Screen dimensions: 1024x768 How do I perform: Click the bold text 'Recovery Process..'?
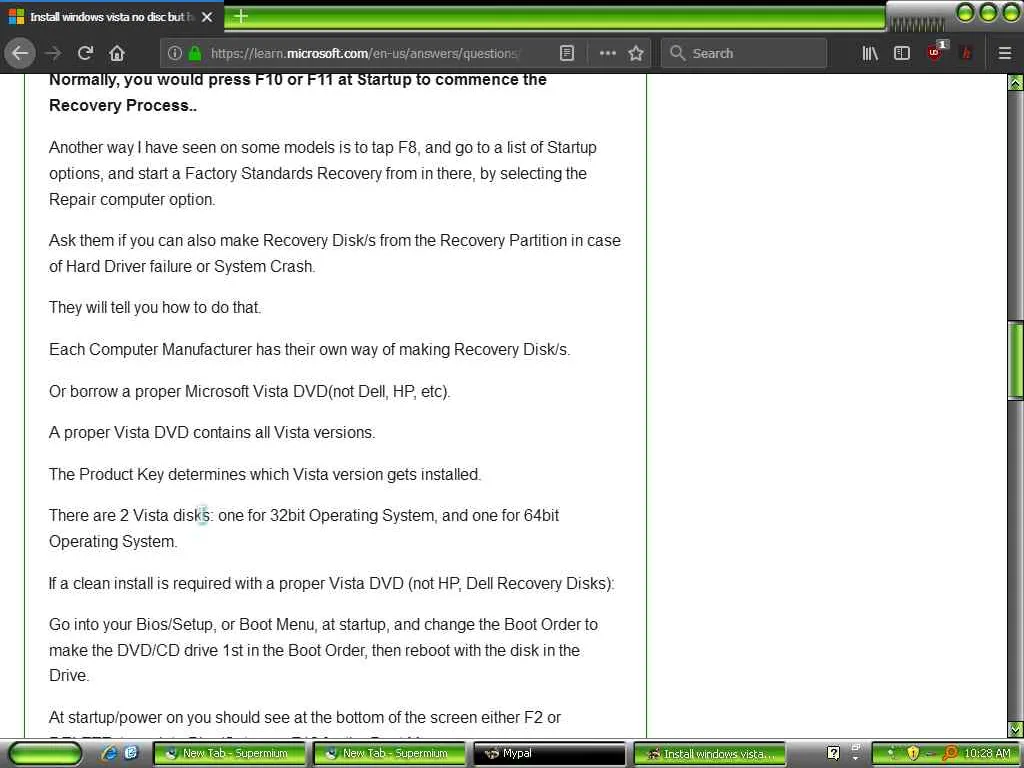(123, 105)
